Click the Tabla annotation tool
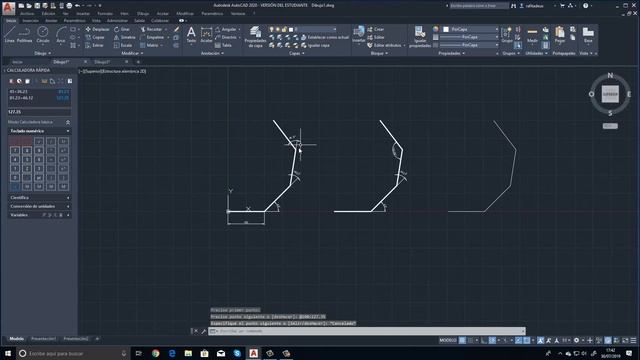 coord(223,45)
